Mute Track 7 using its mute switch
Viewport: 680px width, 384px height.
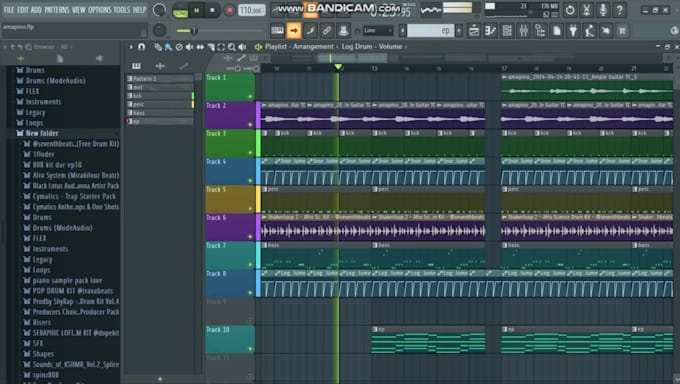click(250, 264)
